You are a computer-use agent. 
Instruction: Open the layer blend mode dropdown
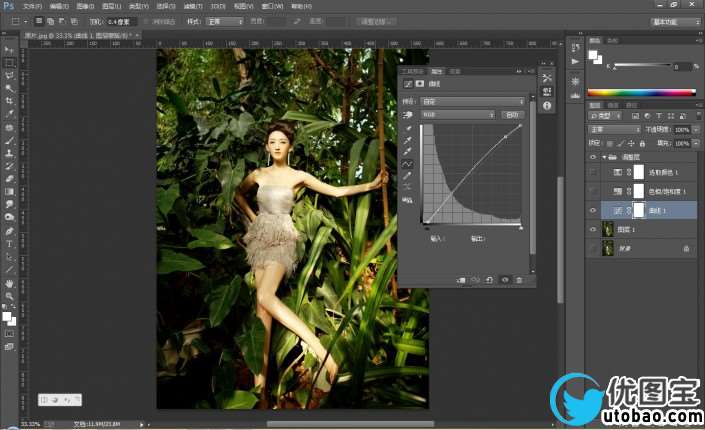[x=615, y=130]
